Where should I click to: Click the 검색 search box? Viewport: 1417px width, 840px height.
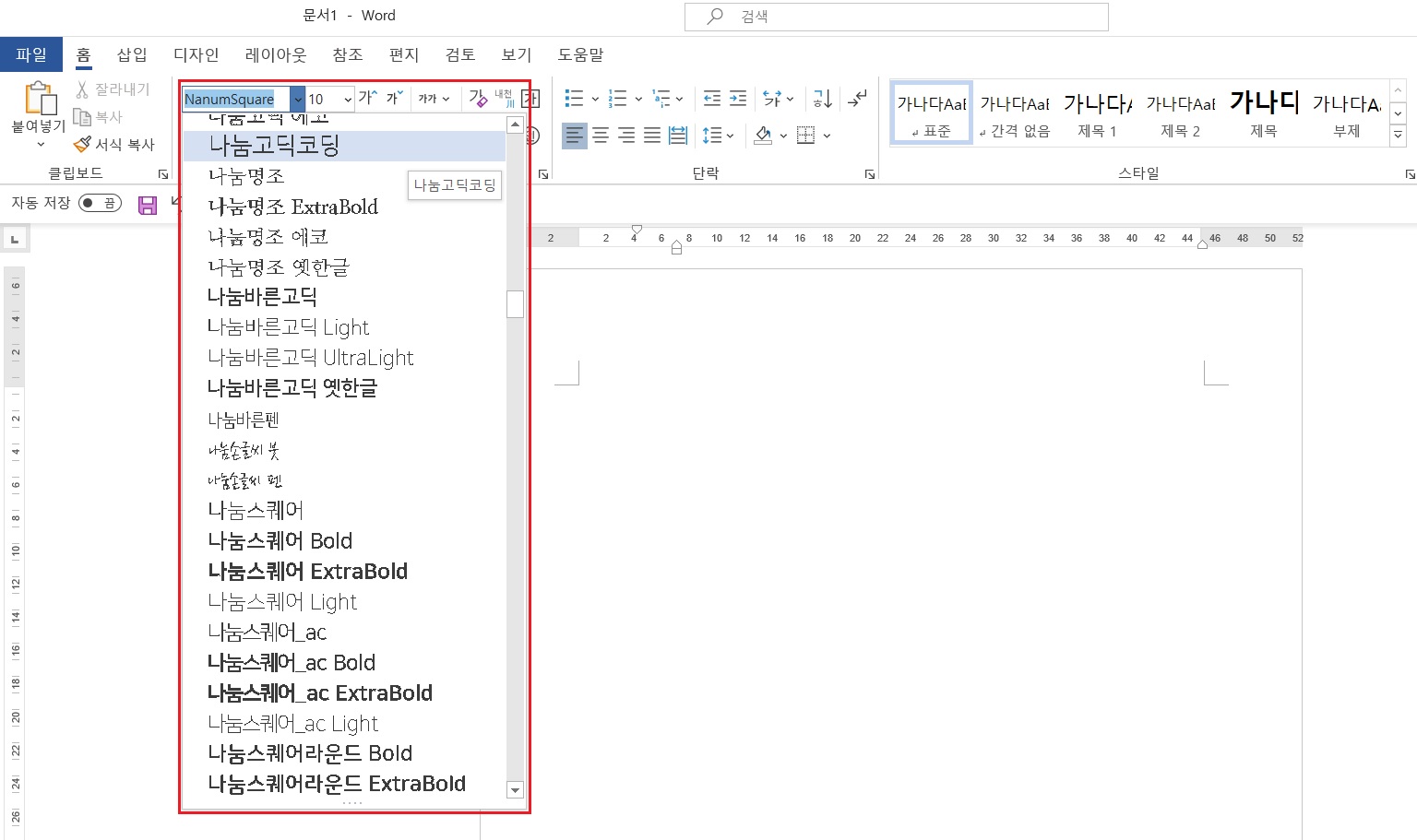pos(897,17)
